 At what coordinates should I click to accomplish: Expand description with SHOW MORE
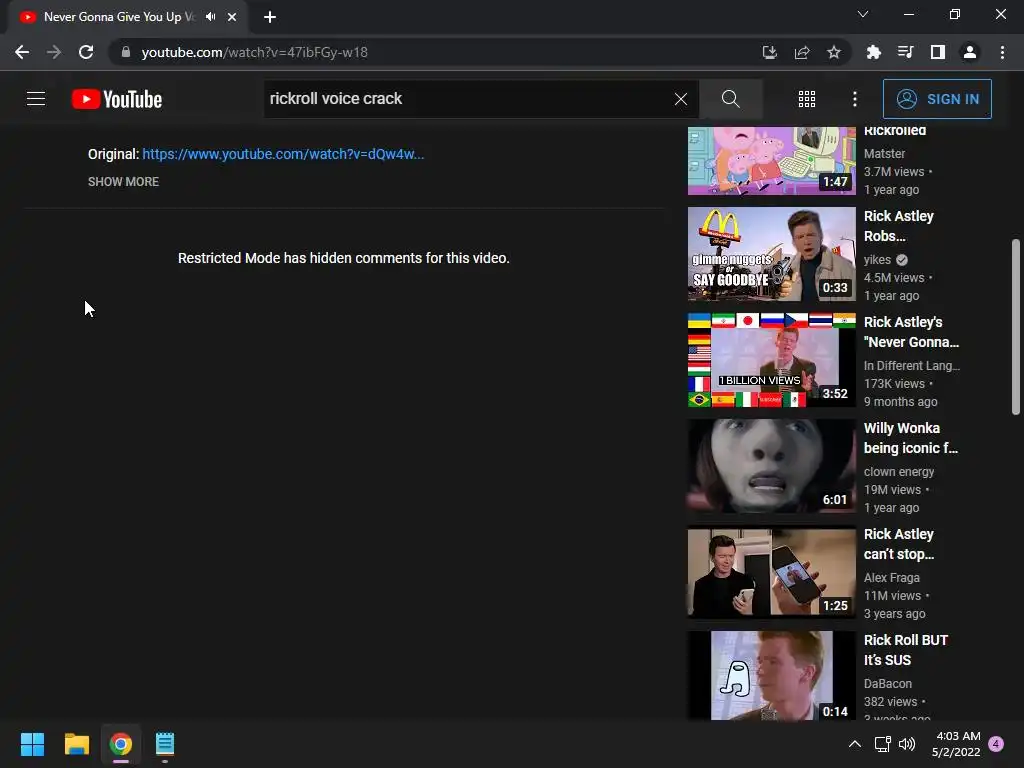(x=123, y=182)
